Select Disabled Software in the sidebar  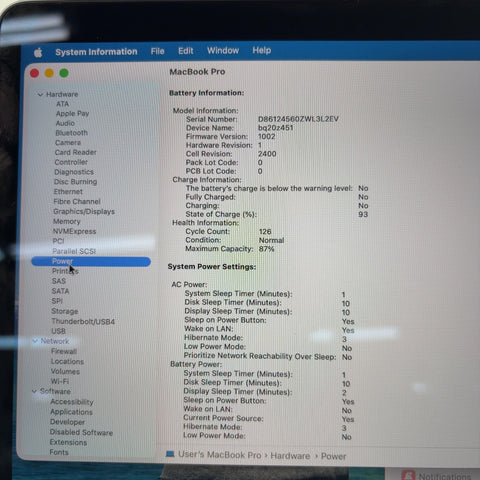[x=81, y=432]
